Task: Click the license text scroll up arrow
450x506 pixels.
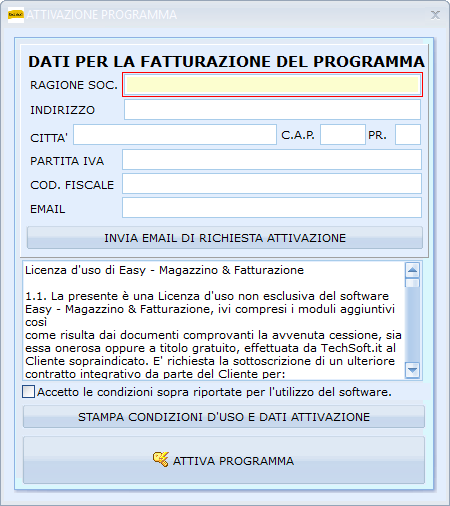Action: pyautogui.click(x=412, y=270)
